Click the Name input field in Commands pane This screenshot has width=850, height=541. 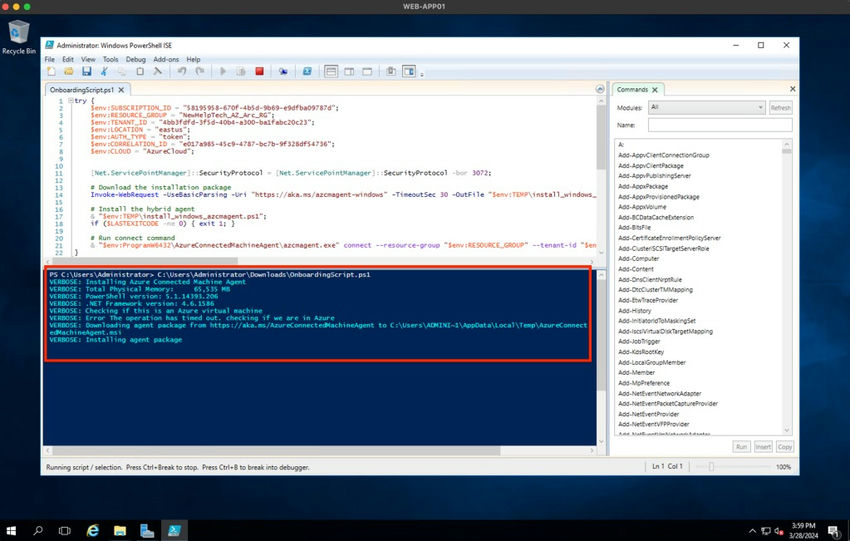719,125
